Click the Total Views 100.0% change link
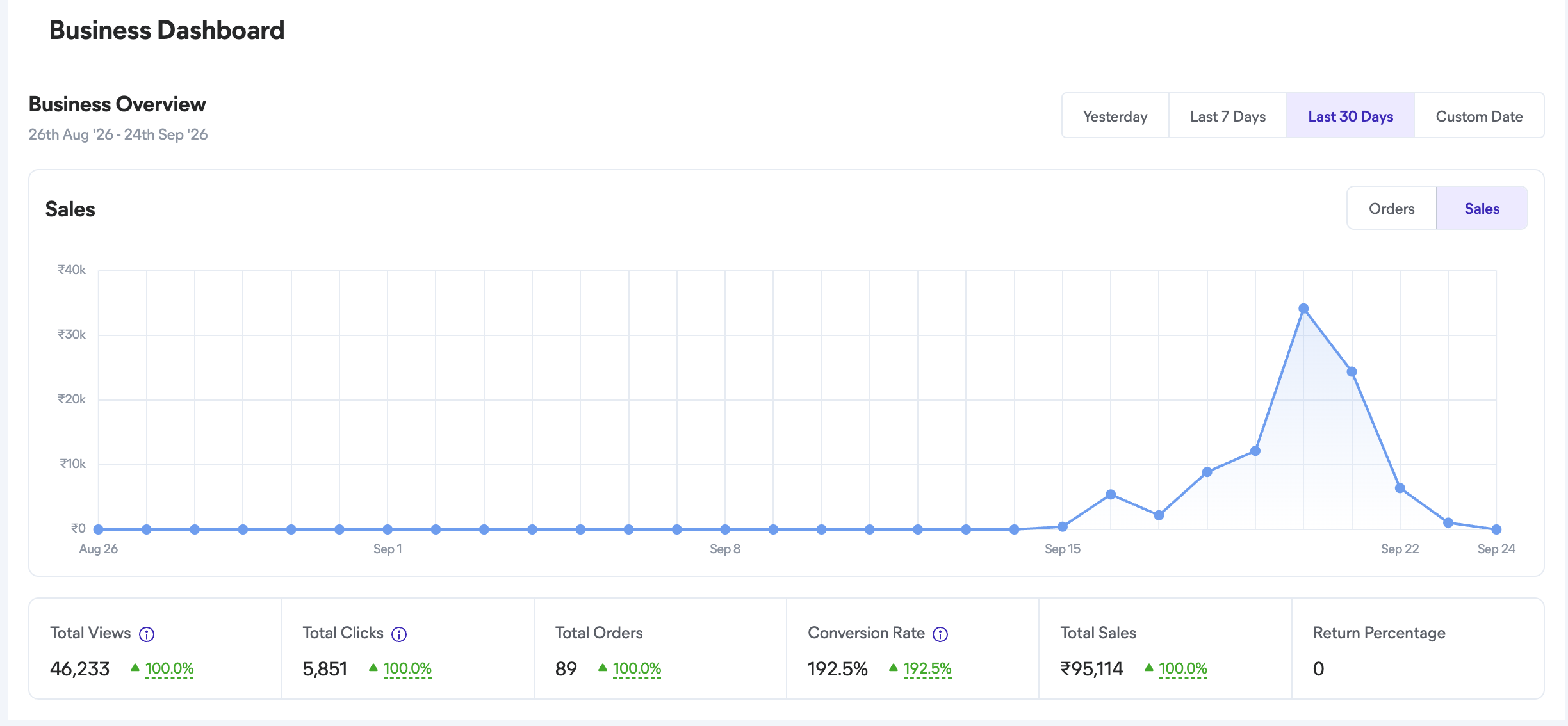 point(169,668)
